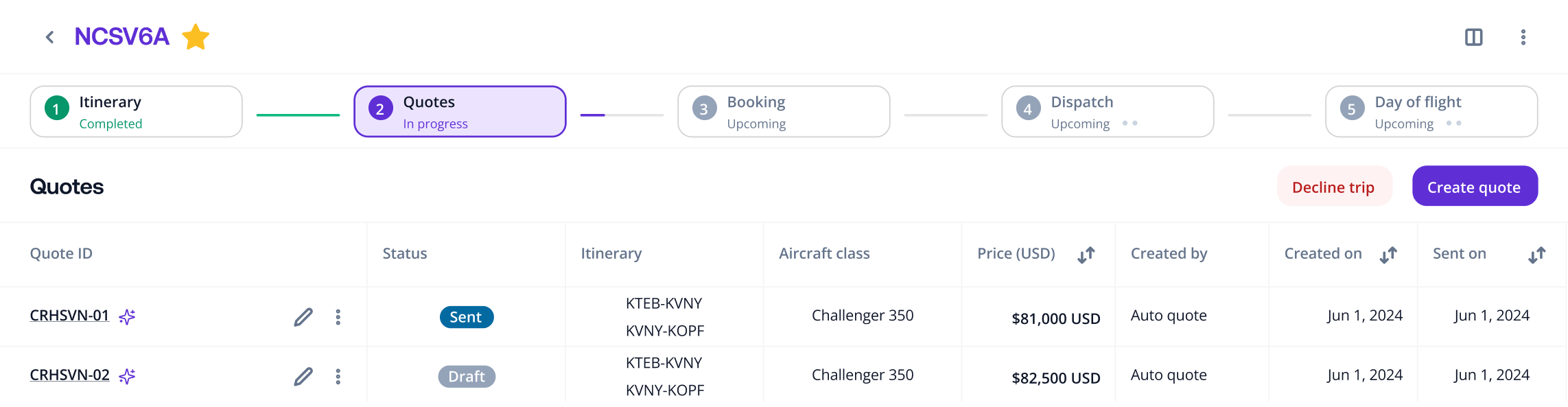Toggle the favorite star for NCSV6A
Image resolution: width=1568 pixels, height=407 pixels.
point(196,37)
